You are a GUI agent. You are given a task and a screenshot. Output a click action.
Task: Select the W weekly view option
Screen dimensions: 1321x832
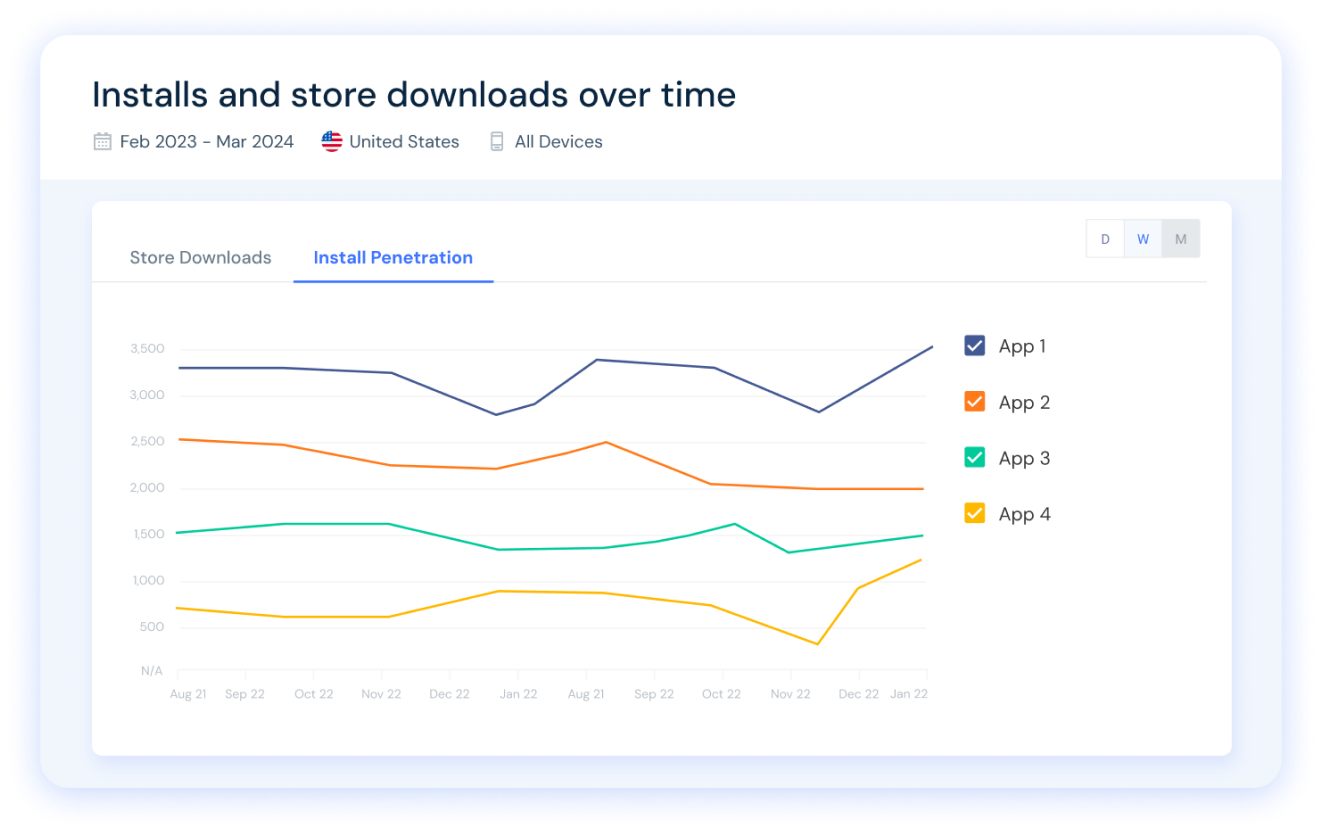point(1143,238)
